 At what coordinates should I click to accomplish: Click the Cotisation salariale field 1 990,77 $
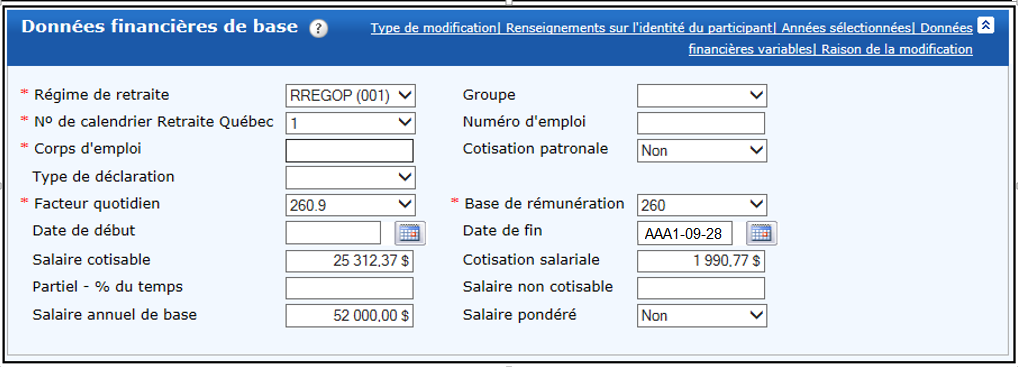(x=701, y=260)
